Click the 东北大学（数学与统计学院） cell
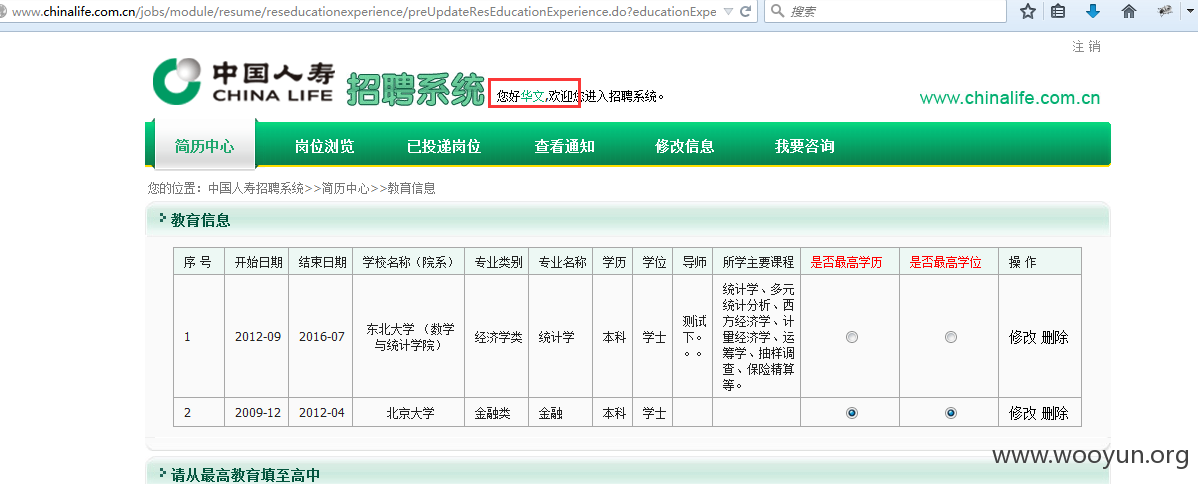The image size is (1198, 484). coord(410,336)
